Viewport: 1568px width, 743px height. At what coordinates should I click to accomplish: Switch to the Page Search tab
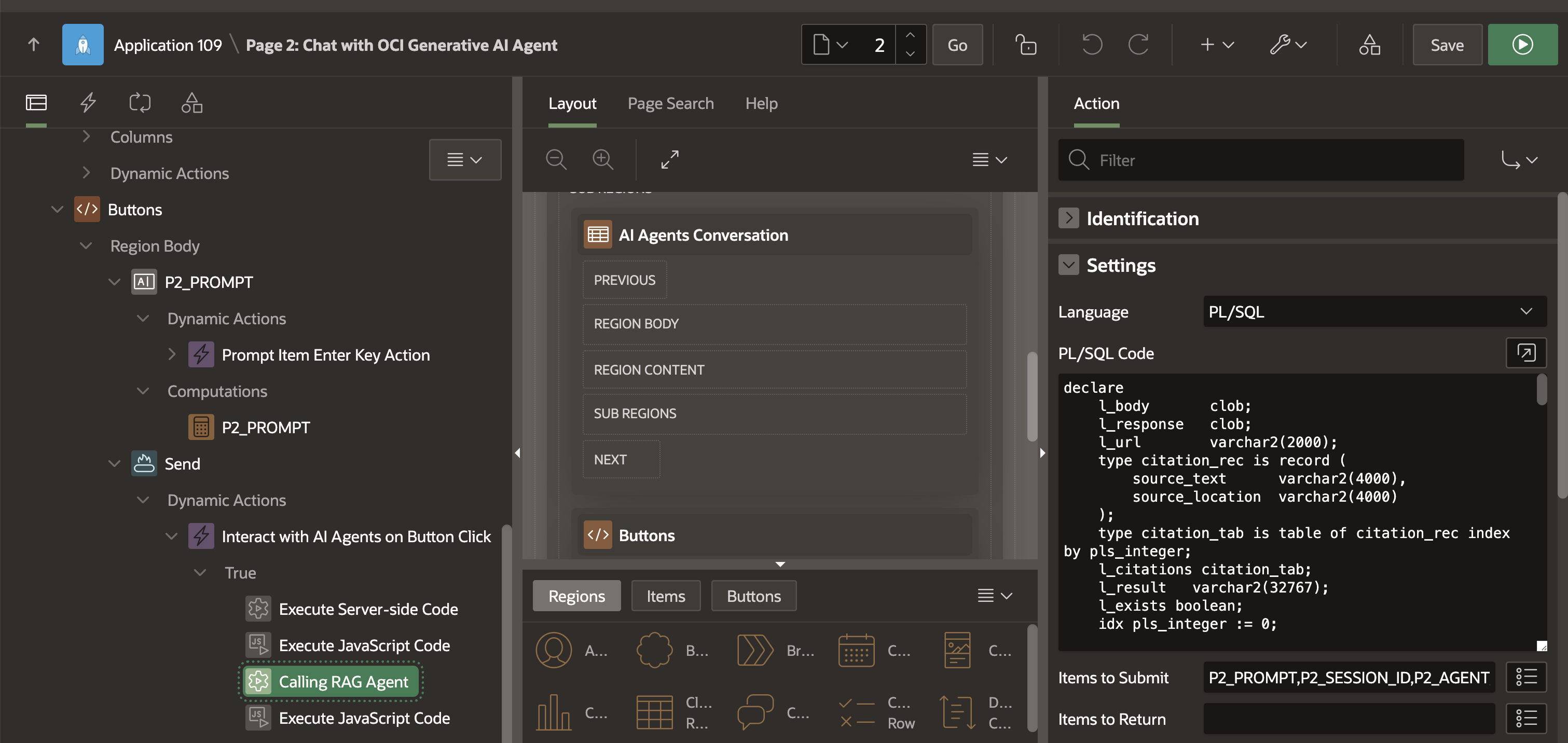(670, 103)
